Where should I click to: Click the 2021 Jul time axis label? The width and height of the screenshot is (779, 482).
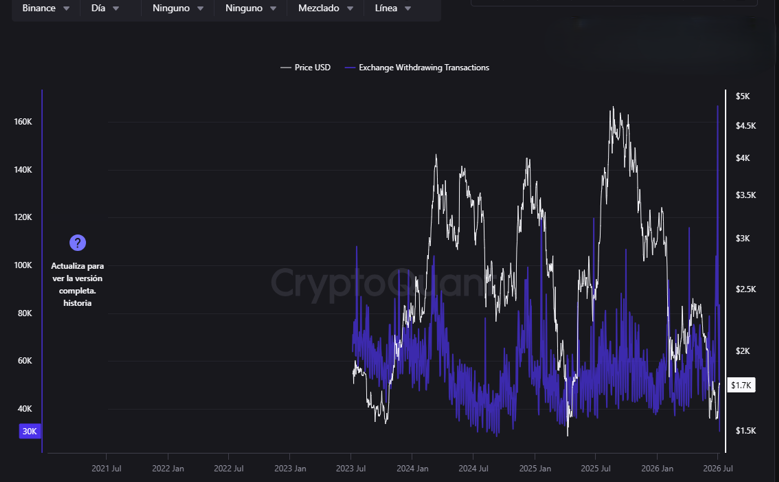click(x=106, y=469)
